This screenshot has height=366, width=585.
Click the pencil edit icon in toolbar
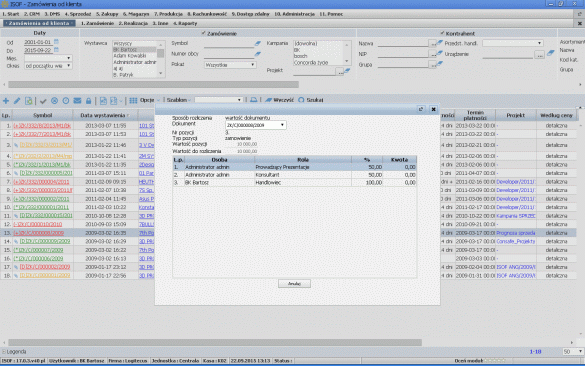pyautogui.click(x=17, y=101)
